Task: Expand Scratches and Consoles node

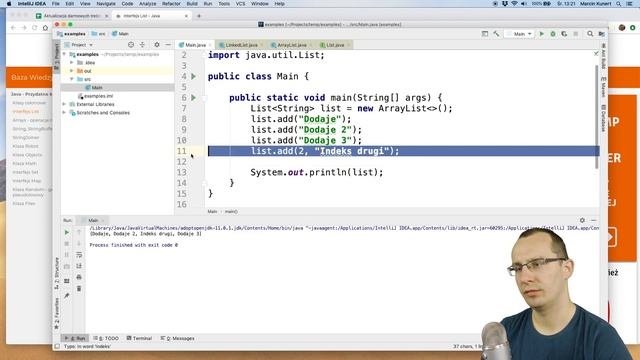Action: [x=64, y=113]
